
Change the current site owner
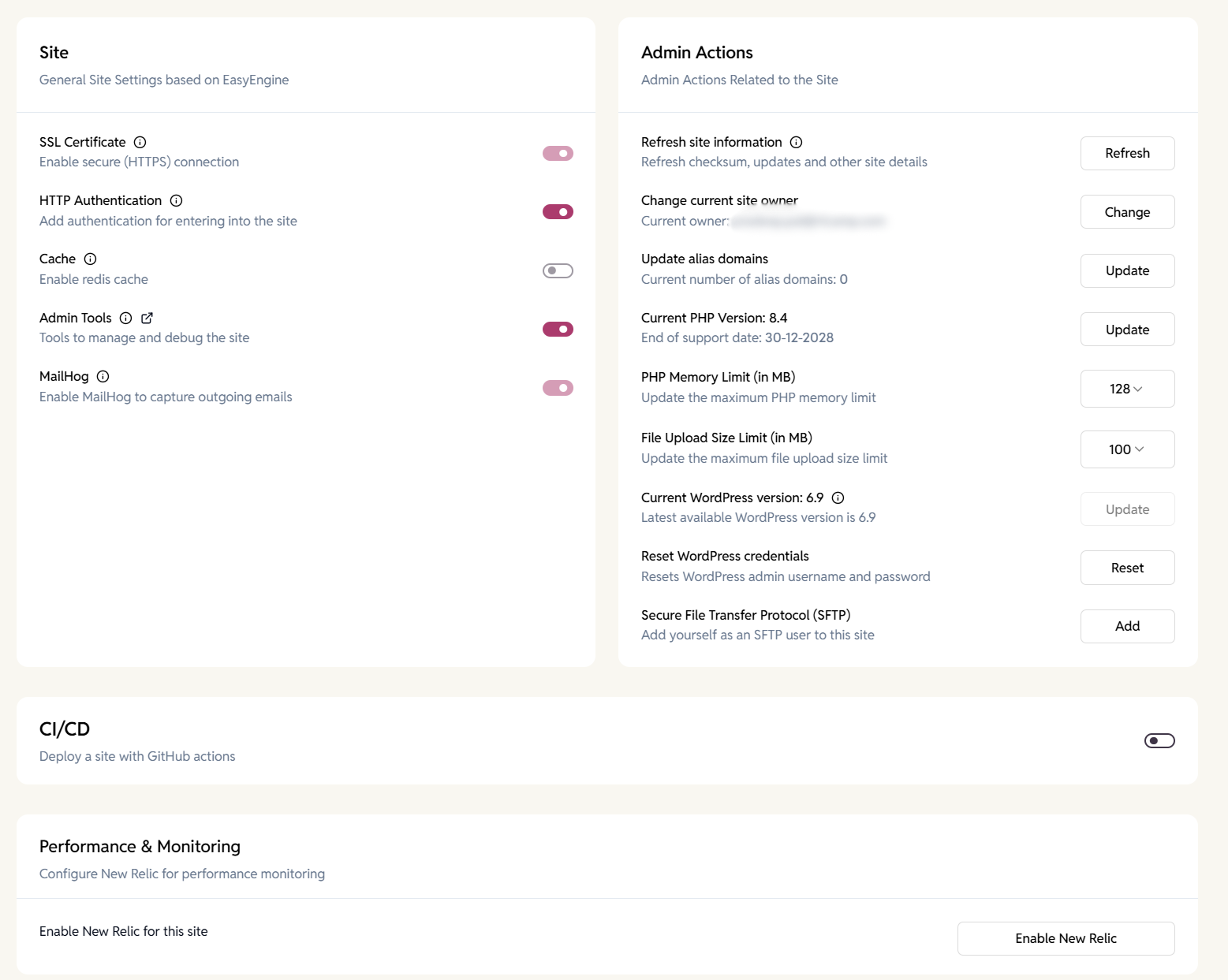(1127, 211)
